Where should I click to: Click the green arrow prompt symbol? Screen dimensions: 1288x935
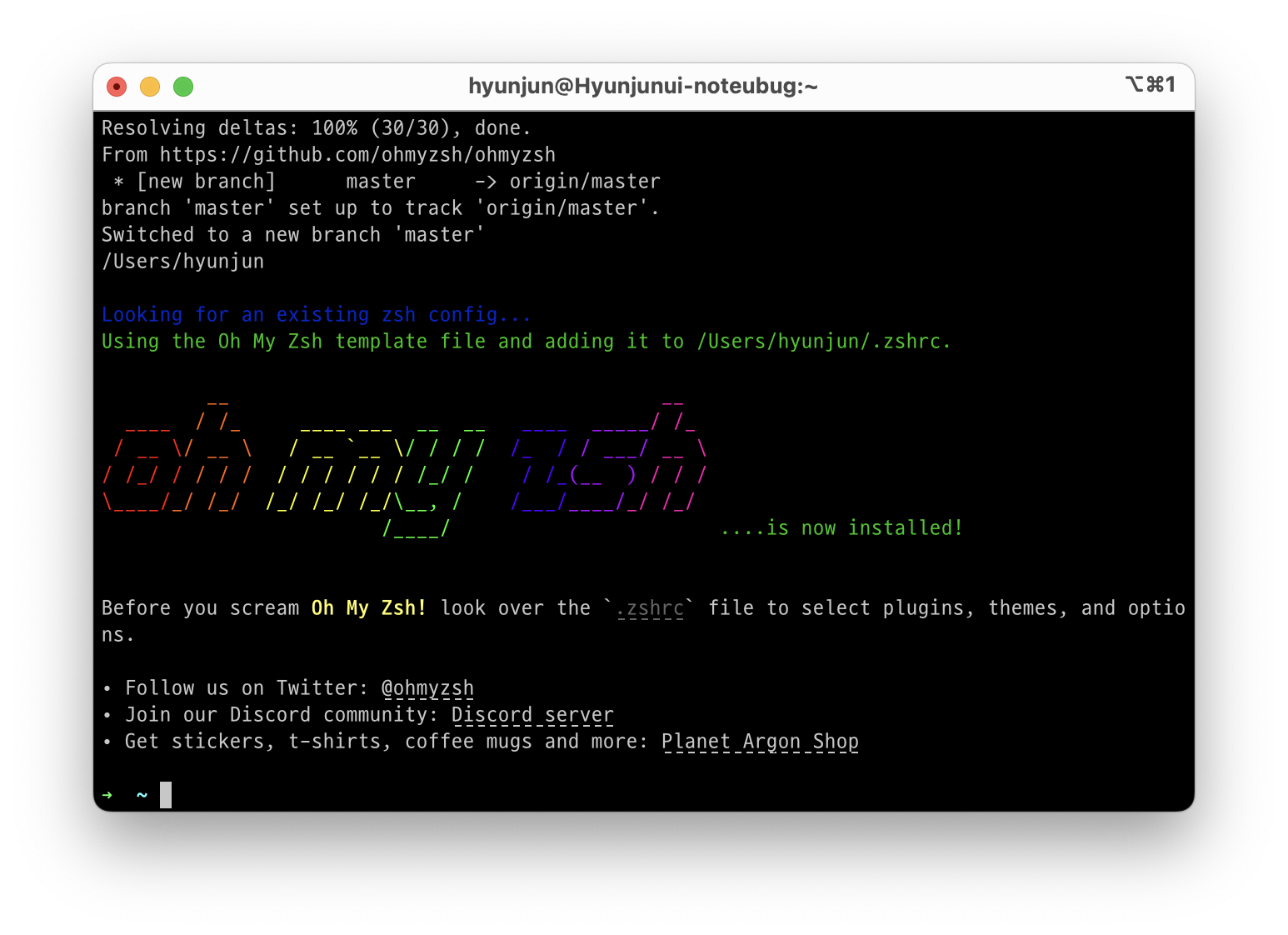pyautogui.click(x=107, y=795)
